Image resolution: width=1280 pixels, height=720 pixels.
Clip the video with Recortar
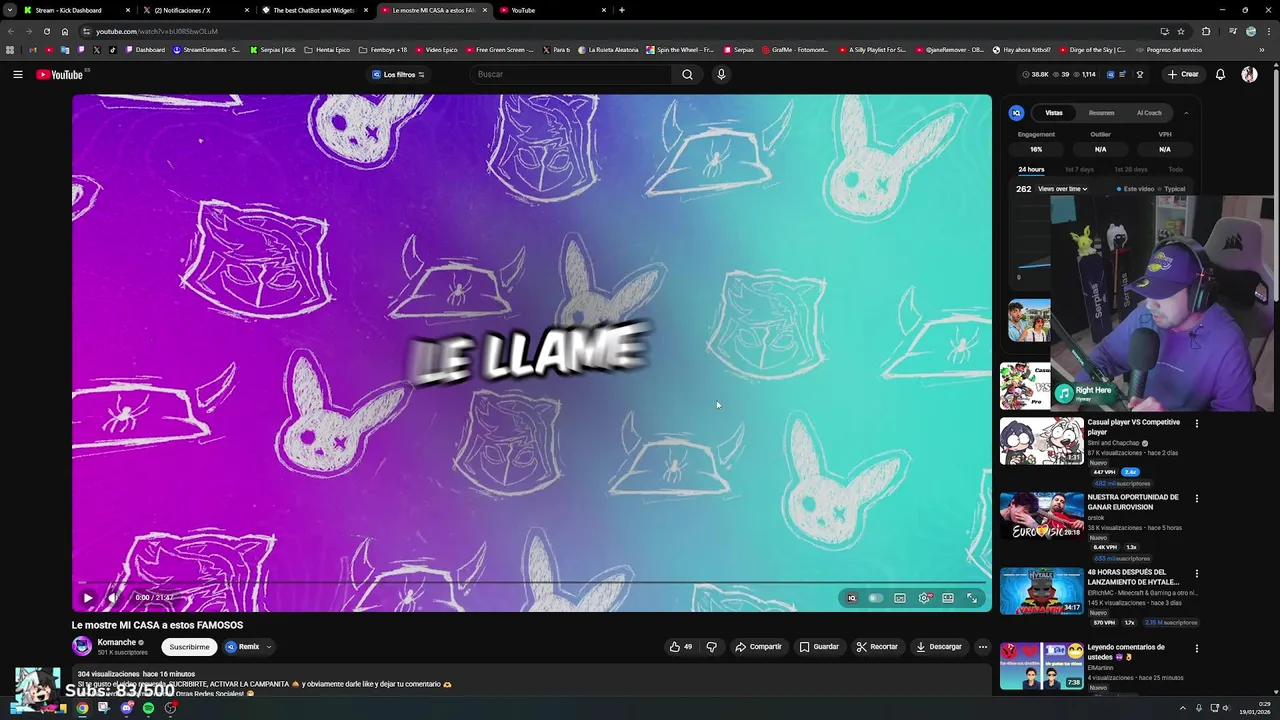point(877,647)
